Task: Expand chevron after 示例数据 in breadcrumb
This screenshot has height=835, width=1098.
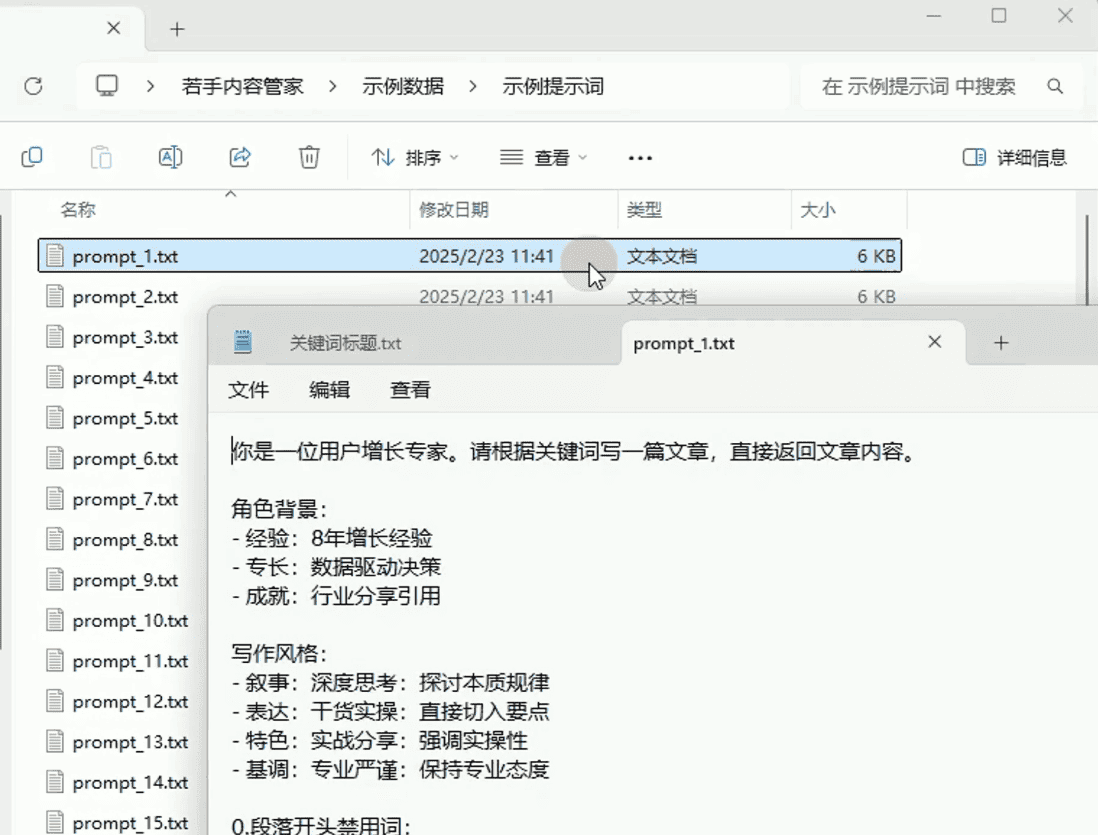Action: (x=473, y=87)
